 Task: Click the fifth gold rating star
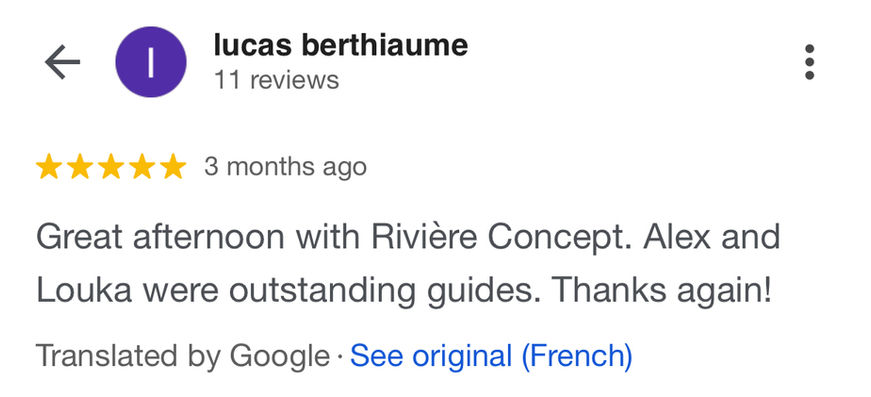coord(173,167)
